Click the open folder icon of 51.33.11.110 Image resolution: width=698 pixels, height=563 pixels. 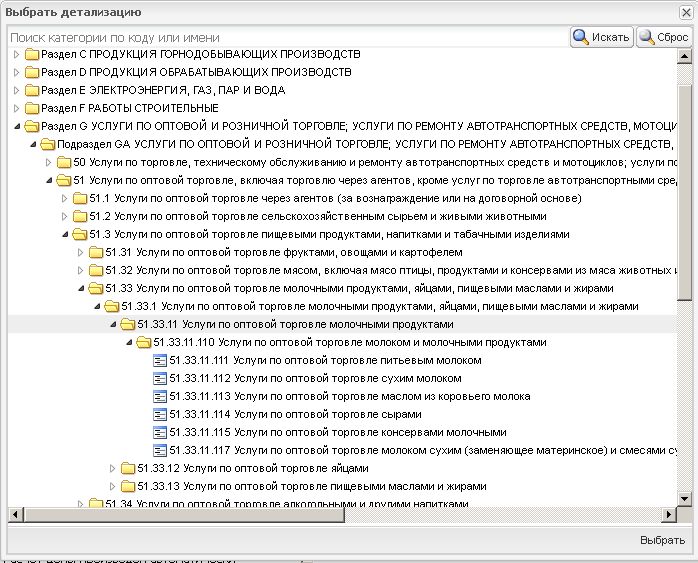click(144, 342)
